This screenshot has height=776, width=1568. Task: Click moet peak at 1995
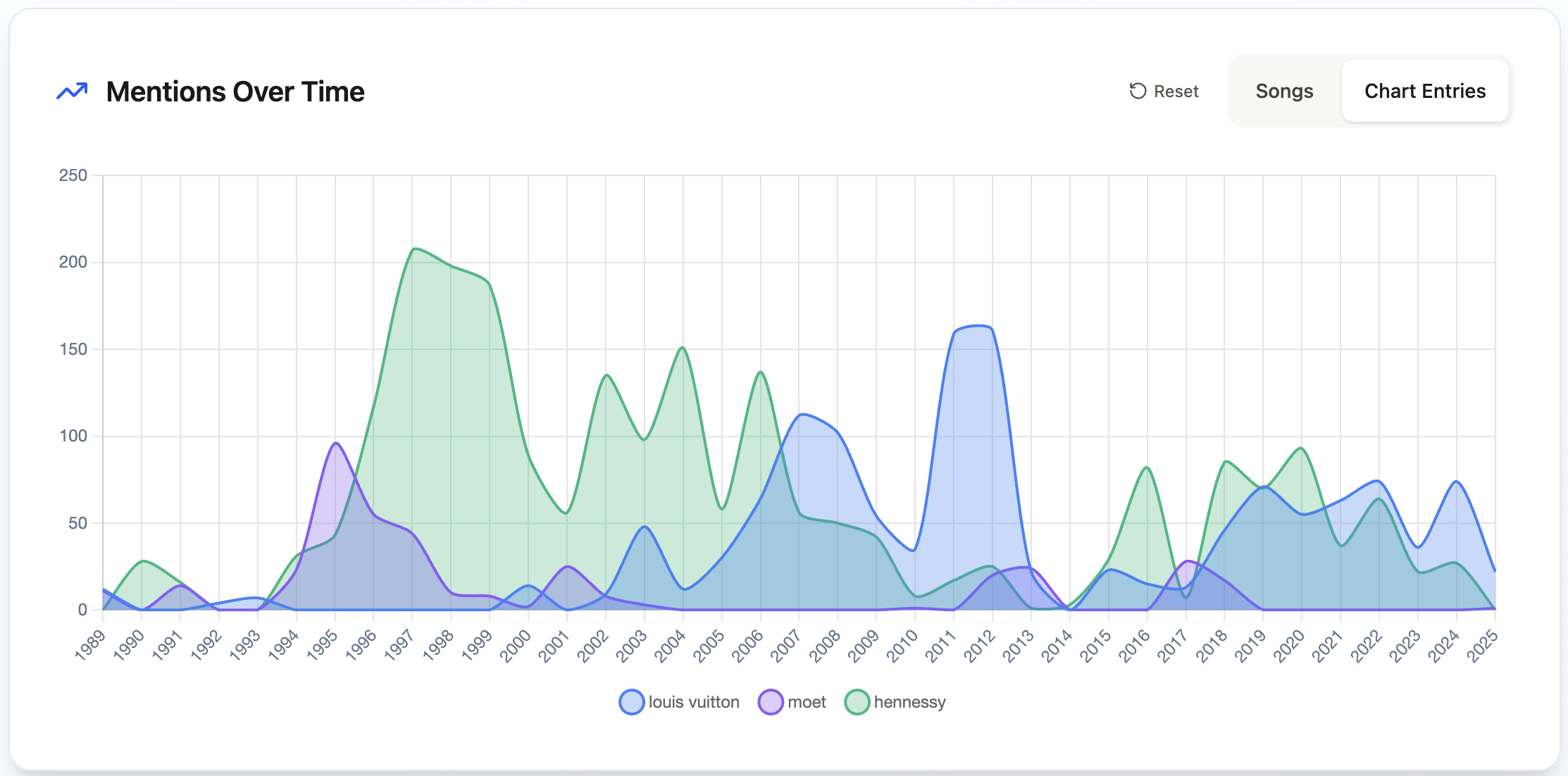[336, 443]
